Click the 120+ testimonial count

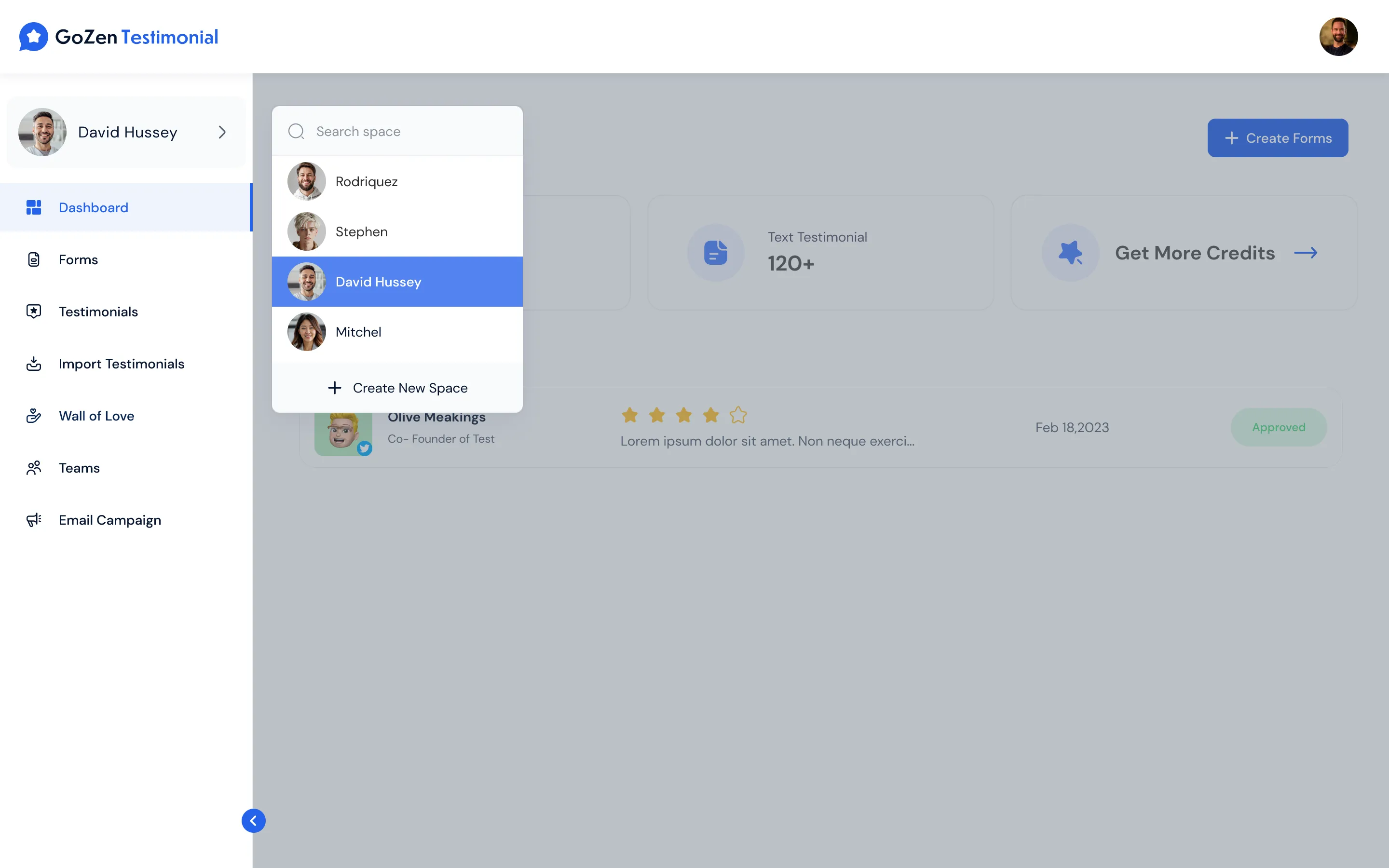[x=791, y=263]
